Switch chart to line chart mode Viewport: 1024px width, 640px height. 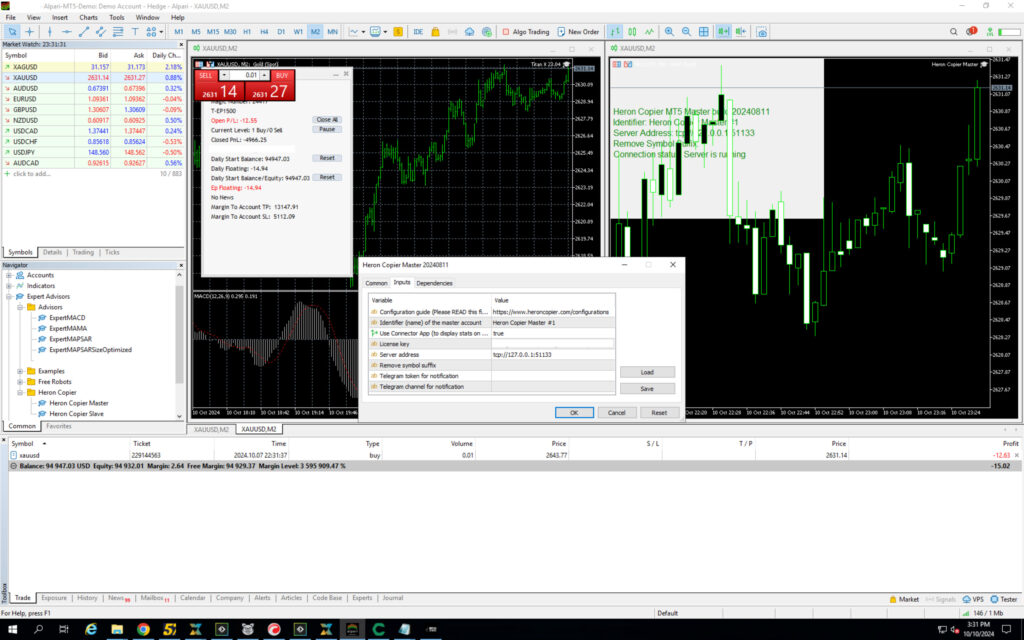649,31
